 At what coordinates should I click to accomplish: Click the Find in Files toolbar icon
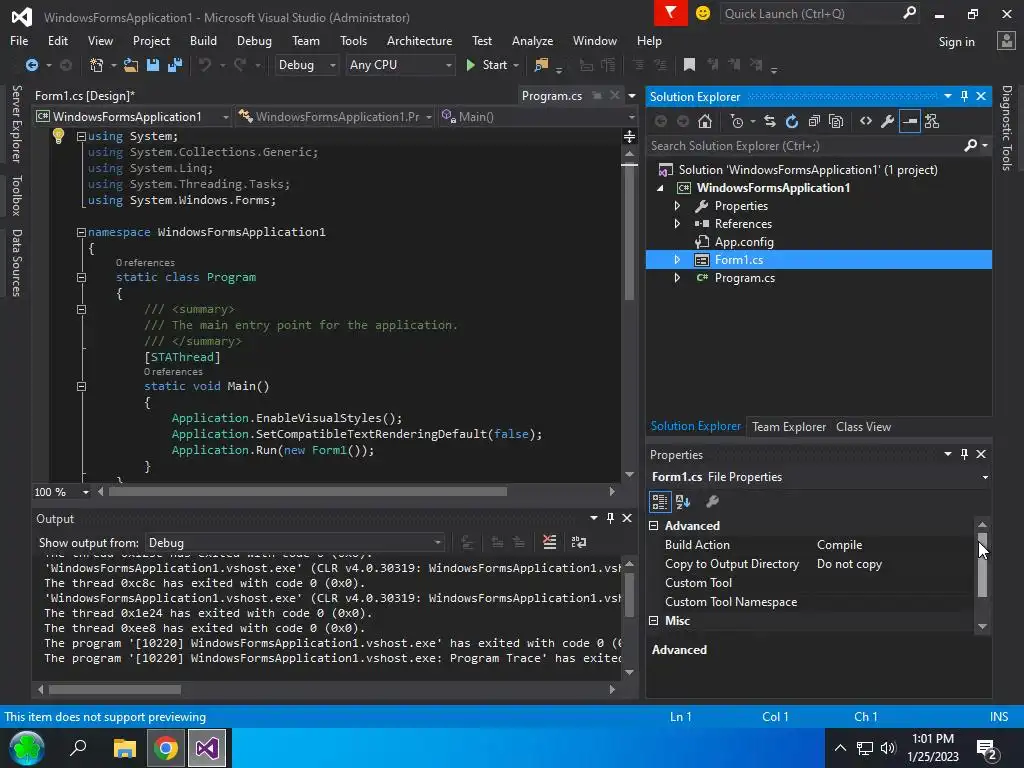[541, 65]
